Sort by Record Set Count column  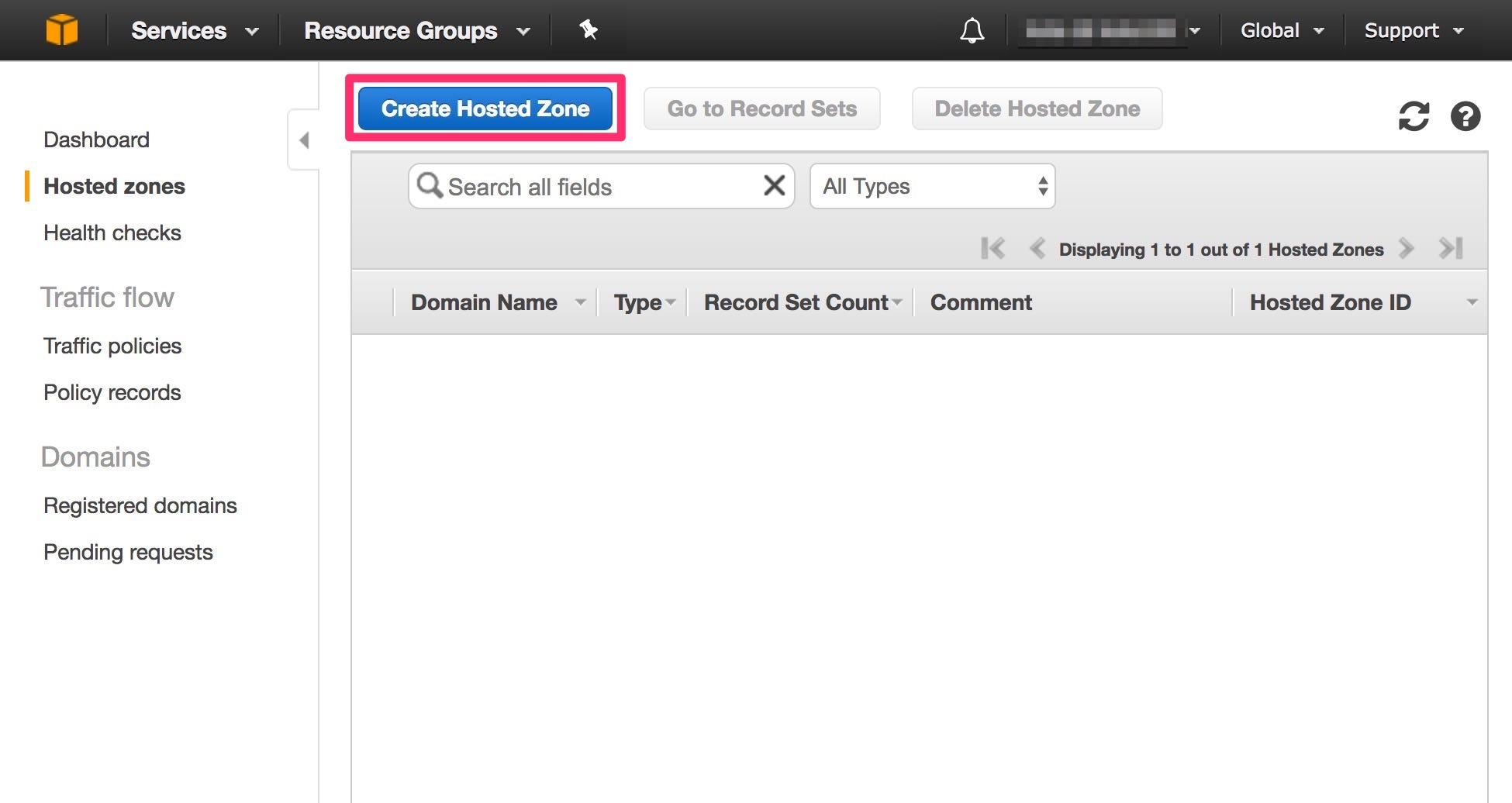coord(802,302)
